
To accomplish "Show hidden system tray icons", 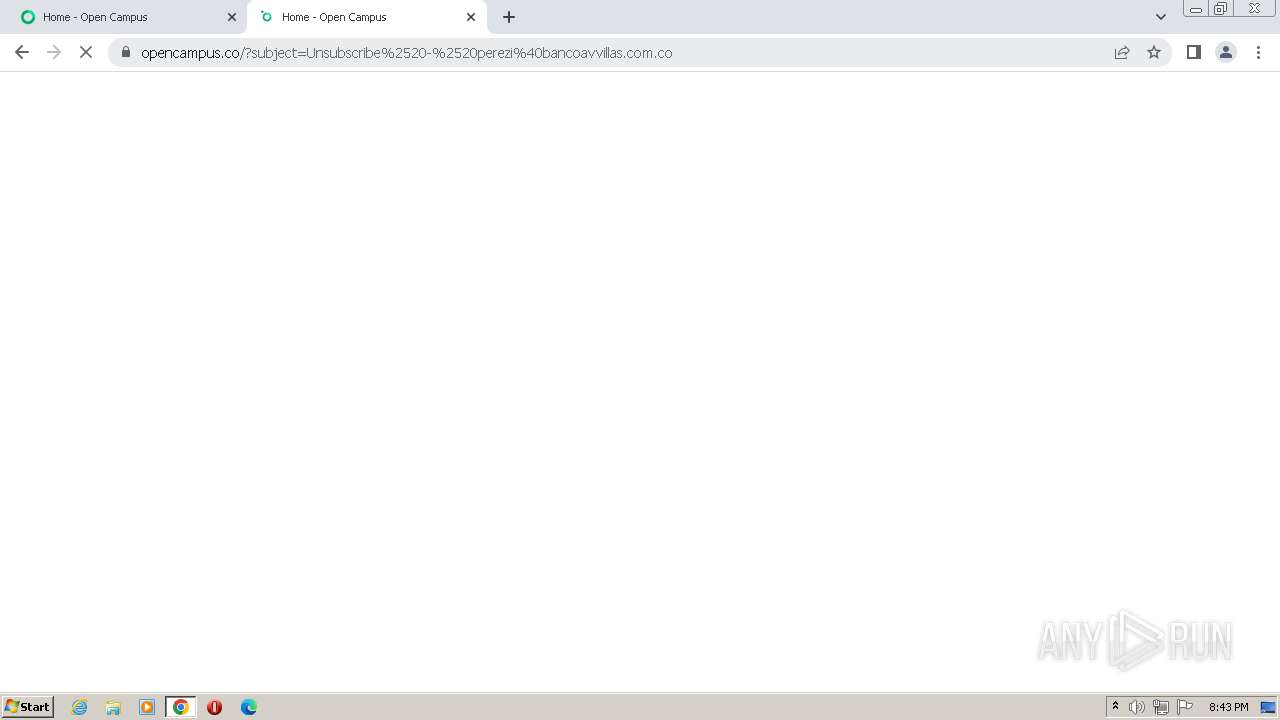I will click(1115, 707).
